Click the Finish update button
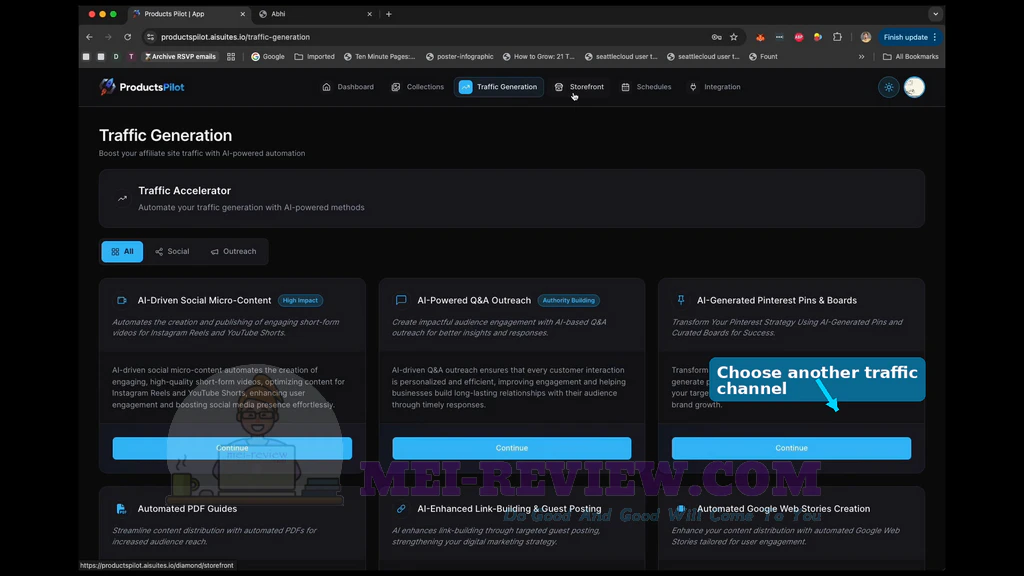Screen dimensions: 1024x576 coord(910,37)
